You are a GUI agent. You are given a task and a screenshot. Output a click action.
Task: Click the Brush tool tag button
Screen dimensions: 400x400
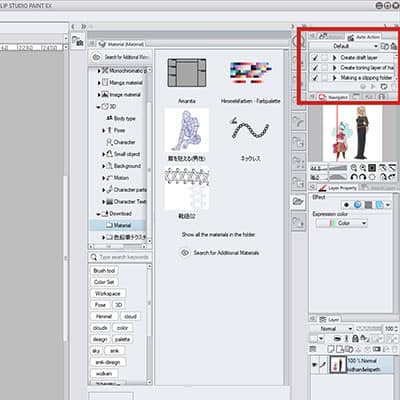coord(104,271)
